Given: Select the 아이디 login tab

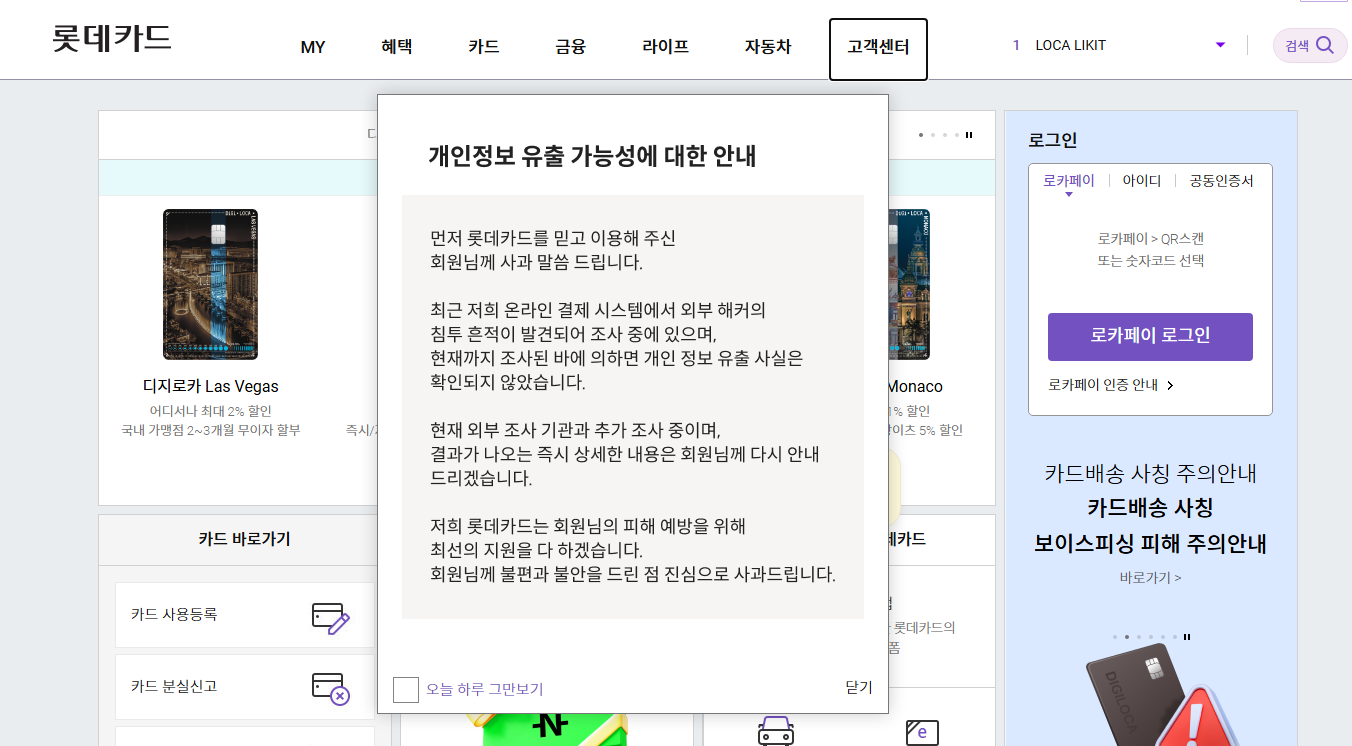Looking at the screenshot, I should (1142, 181).
